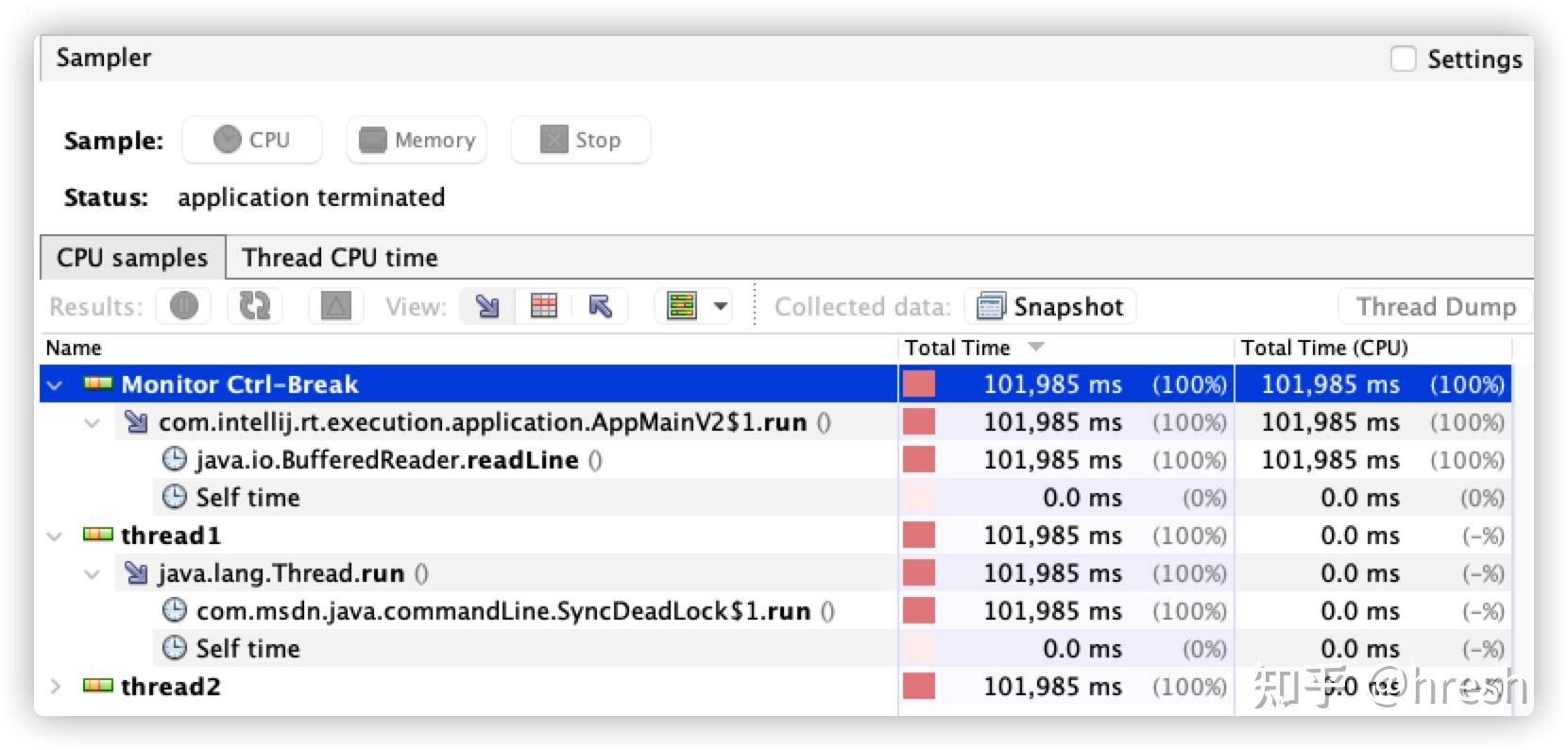Switch to reverse calls view icon
This screenshot has height=750, width=1568.
click(x=601, y=306)
